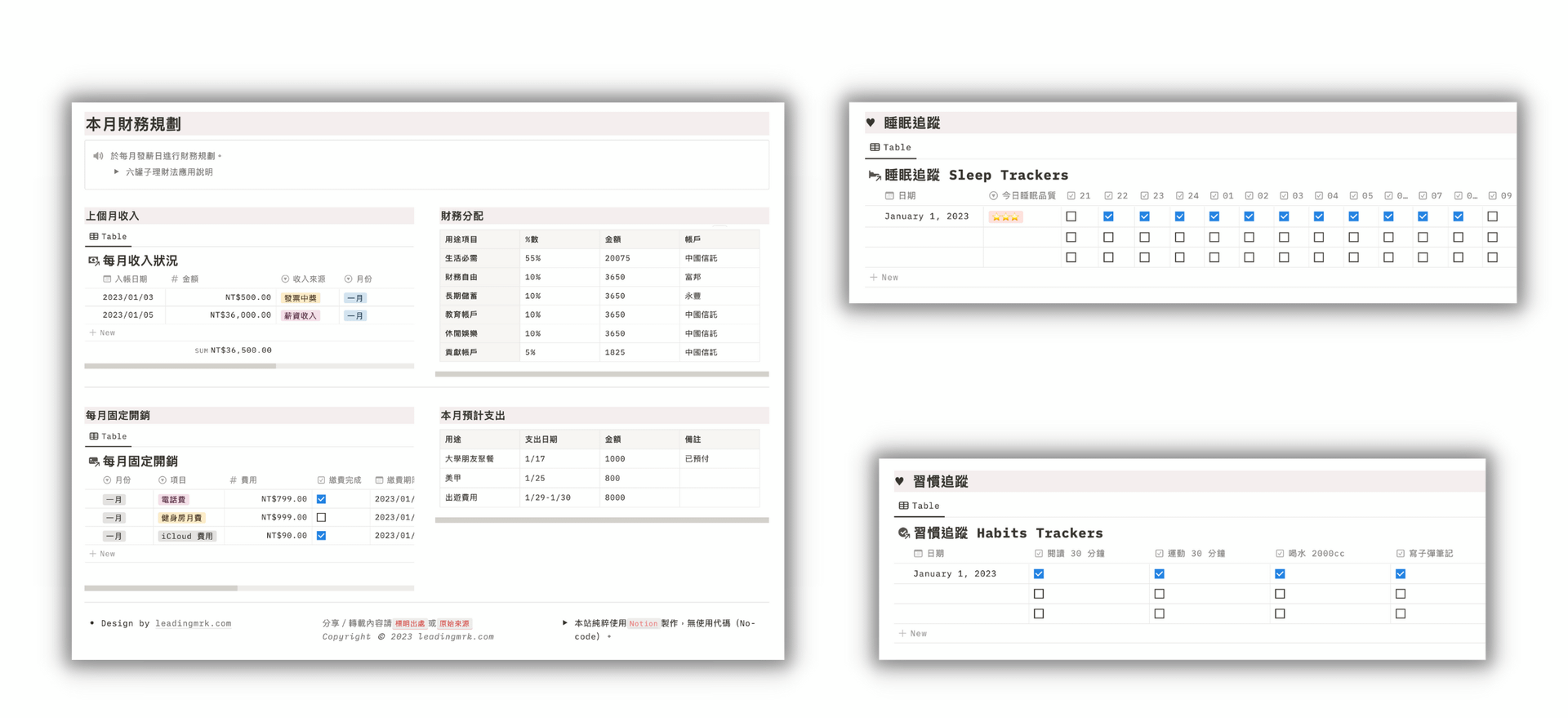Click the icon next to 每月固定開銷 database title
Image resolution: width=1568 pixels, height=718 pixels.
[93, 462]
